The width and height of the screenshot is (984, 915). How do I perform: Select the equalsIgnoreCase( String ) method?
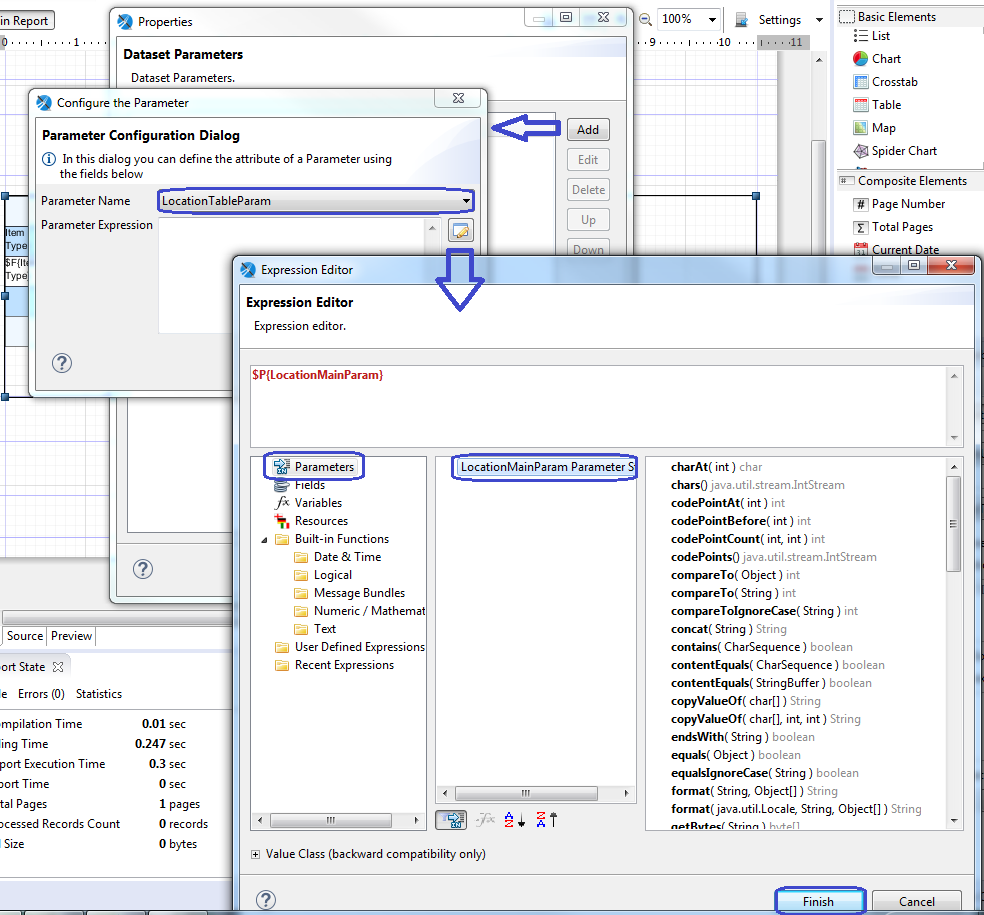764,773
